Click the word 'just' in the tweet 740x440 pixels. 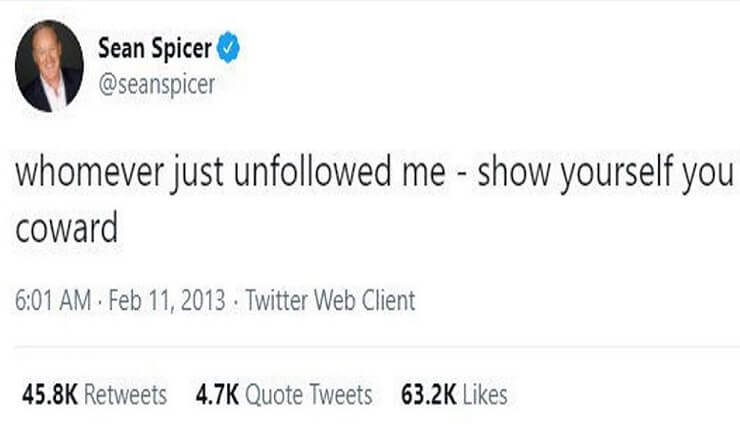[x=197, y=174]
